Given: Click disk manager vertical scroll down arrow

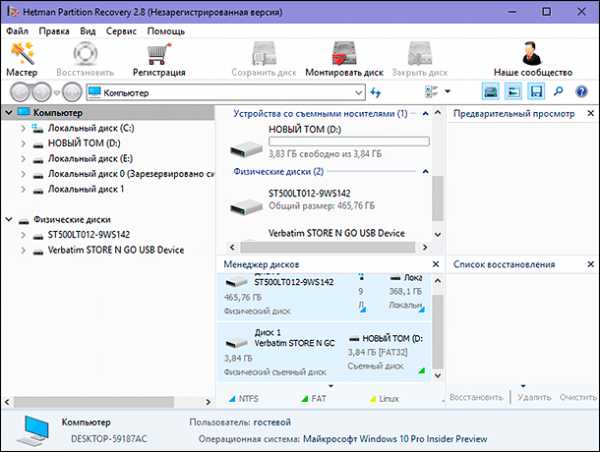Looking at the screenshot, I should tap(437, 375).
